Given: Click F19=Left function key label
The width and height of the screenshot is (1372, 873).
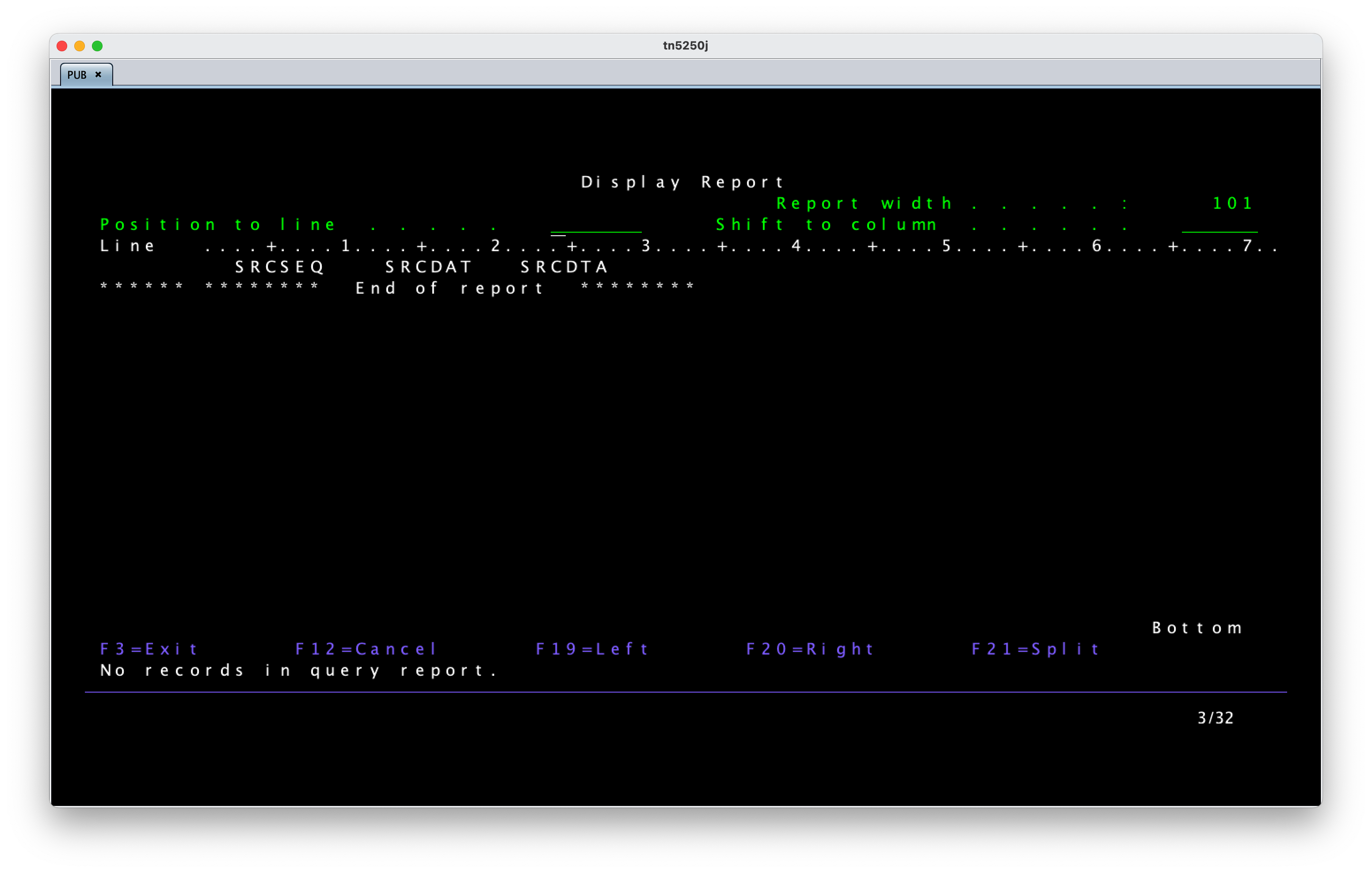Looking at the screenshot, I should pyautogui.click(x=592, y=649).
